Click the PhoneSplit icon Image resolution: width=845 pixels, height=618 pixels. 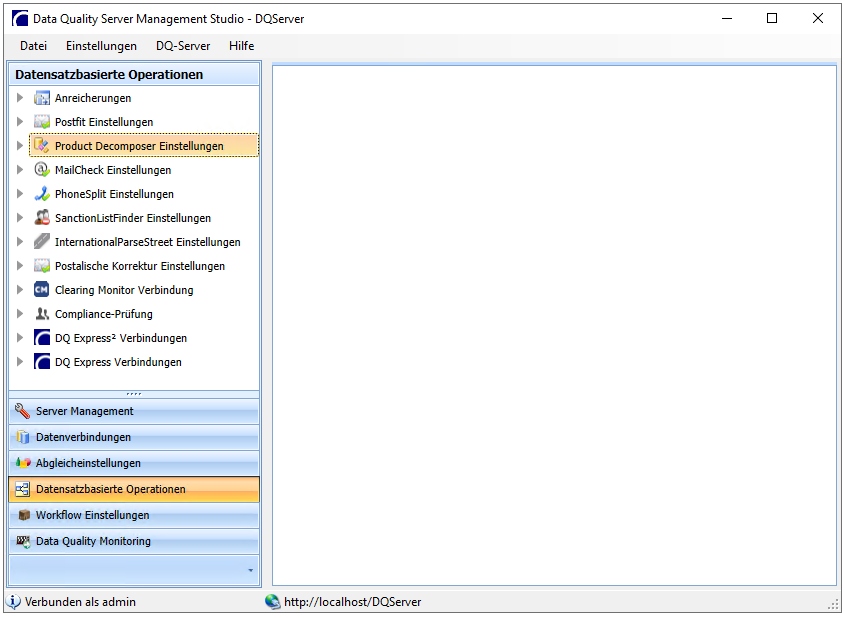pos(41,193)
